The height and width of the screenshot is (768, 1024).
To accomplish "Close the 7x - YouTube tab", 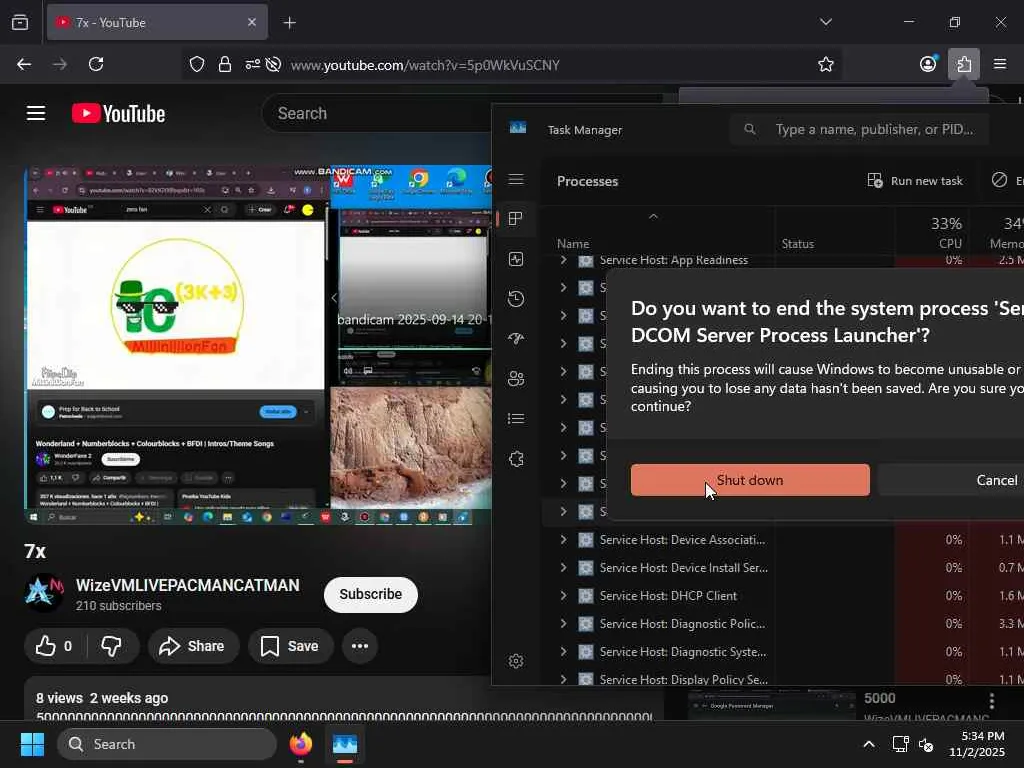I will pyautogui.click(x=251, y=22).
